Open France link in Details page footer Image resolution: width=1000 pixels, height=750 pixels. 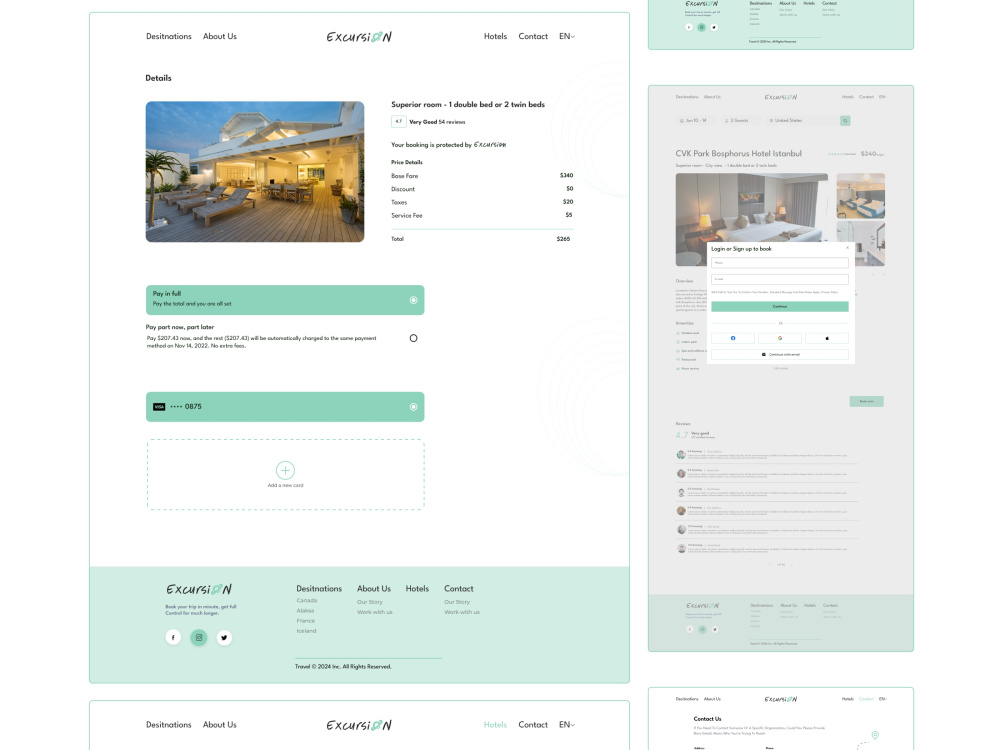[x=305, y=621]
